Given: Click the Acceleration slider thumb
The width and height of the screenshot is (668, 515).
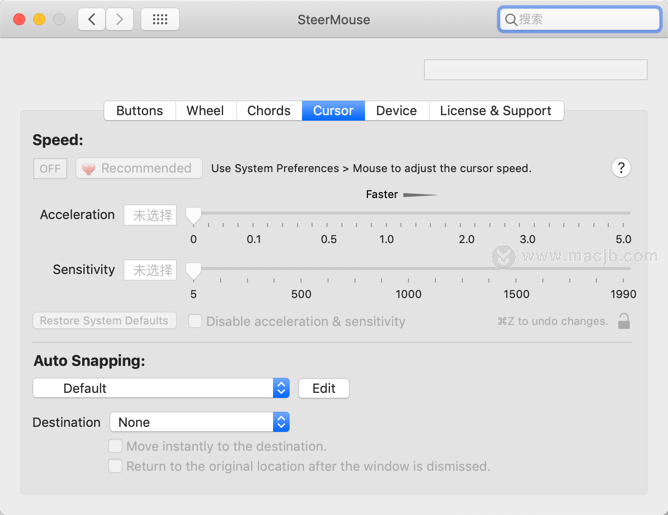Looking at the screenshot, I should point(194,215).
